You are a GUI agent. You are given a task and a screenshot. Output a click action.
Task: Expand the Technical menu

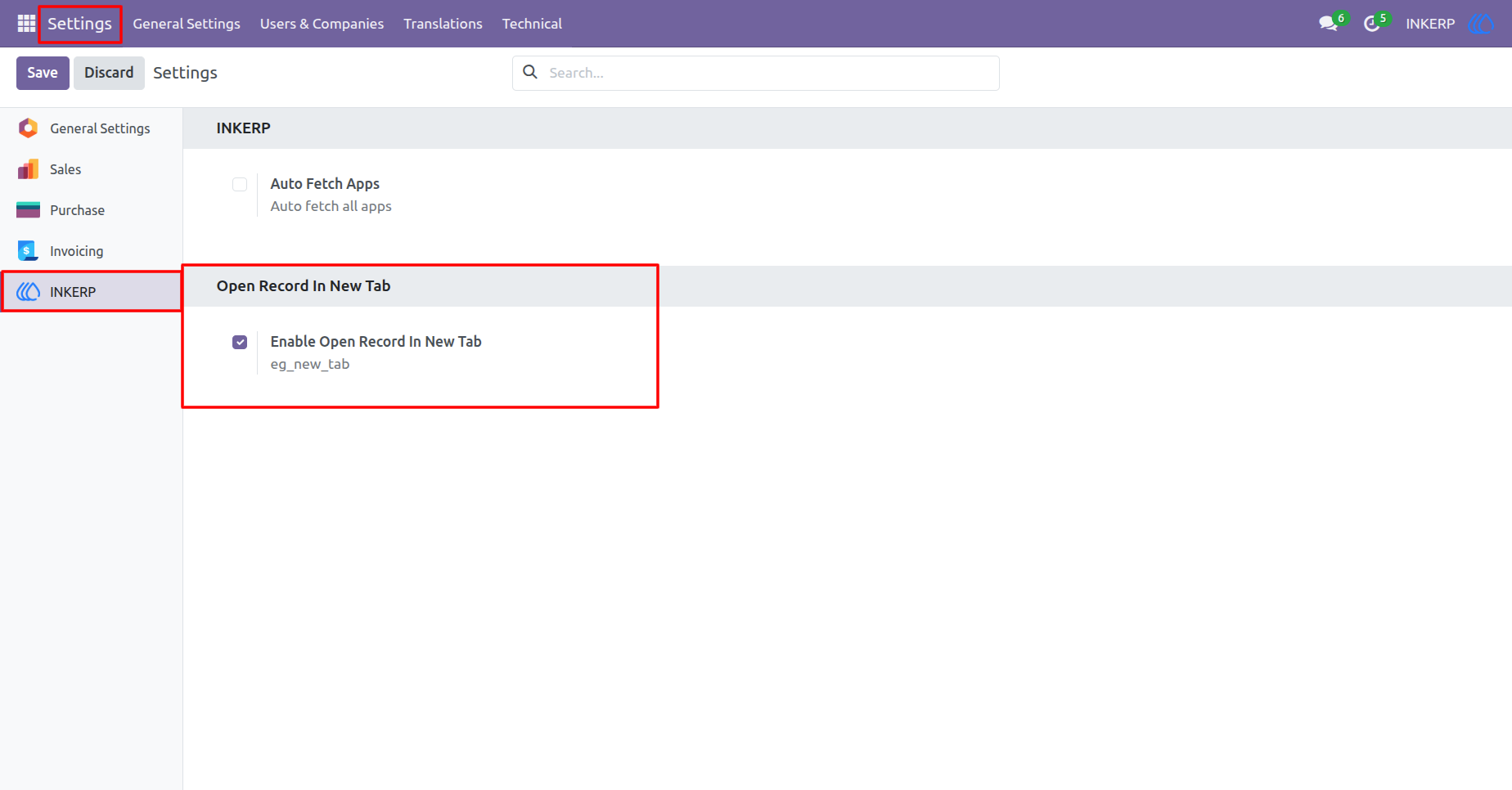[x=532, y=24]
